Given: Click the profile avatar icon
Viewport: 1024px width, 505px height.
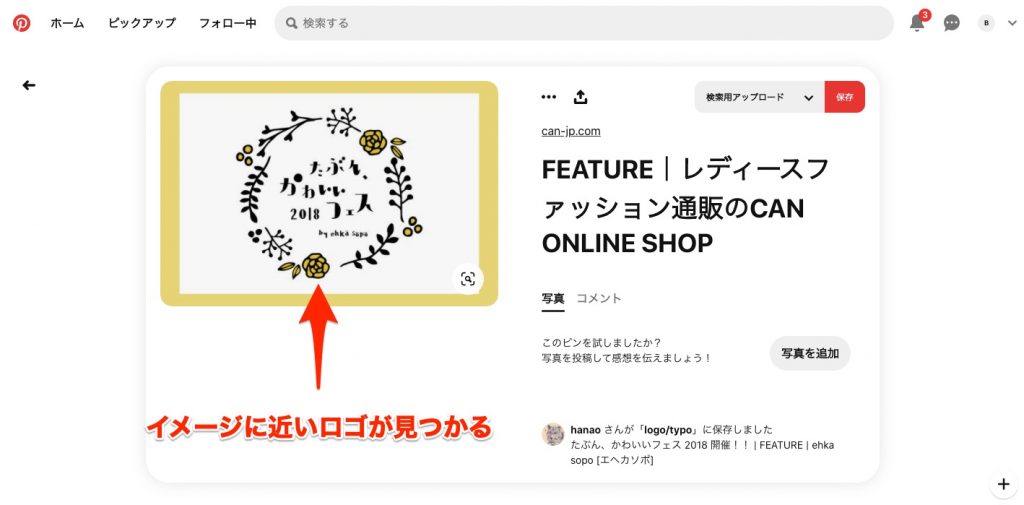Looking at the screenshot, I should pos(985,23).
